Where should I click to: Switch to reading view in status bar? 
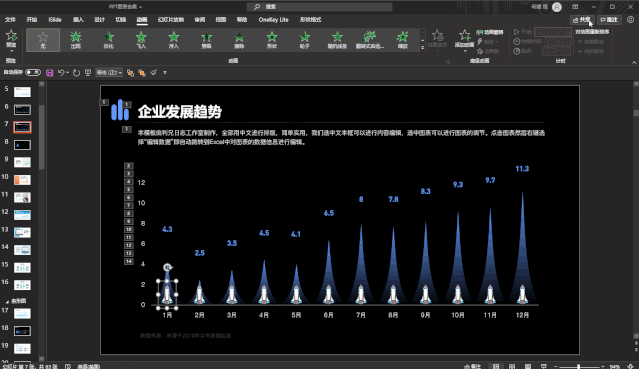pyautogui.click(x=528, y=366)
